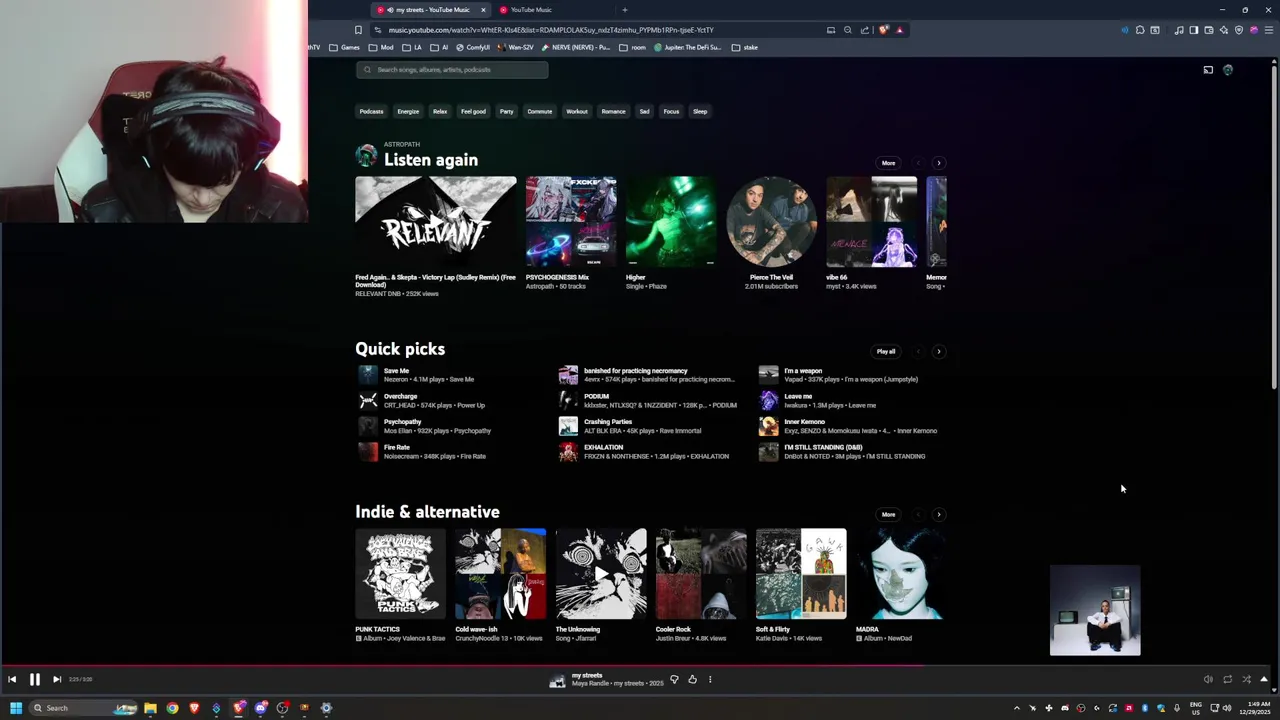This screenshot has width=1280, height=720.
Task: Like the song my streets
Action: click(692, 679)
